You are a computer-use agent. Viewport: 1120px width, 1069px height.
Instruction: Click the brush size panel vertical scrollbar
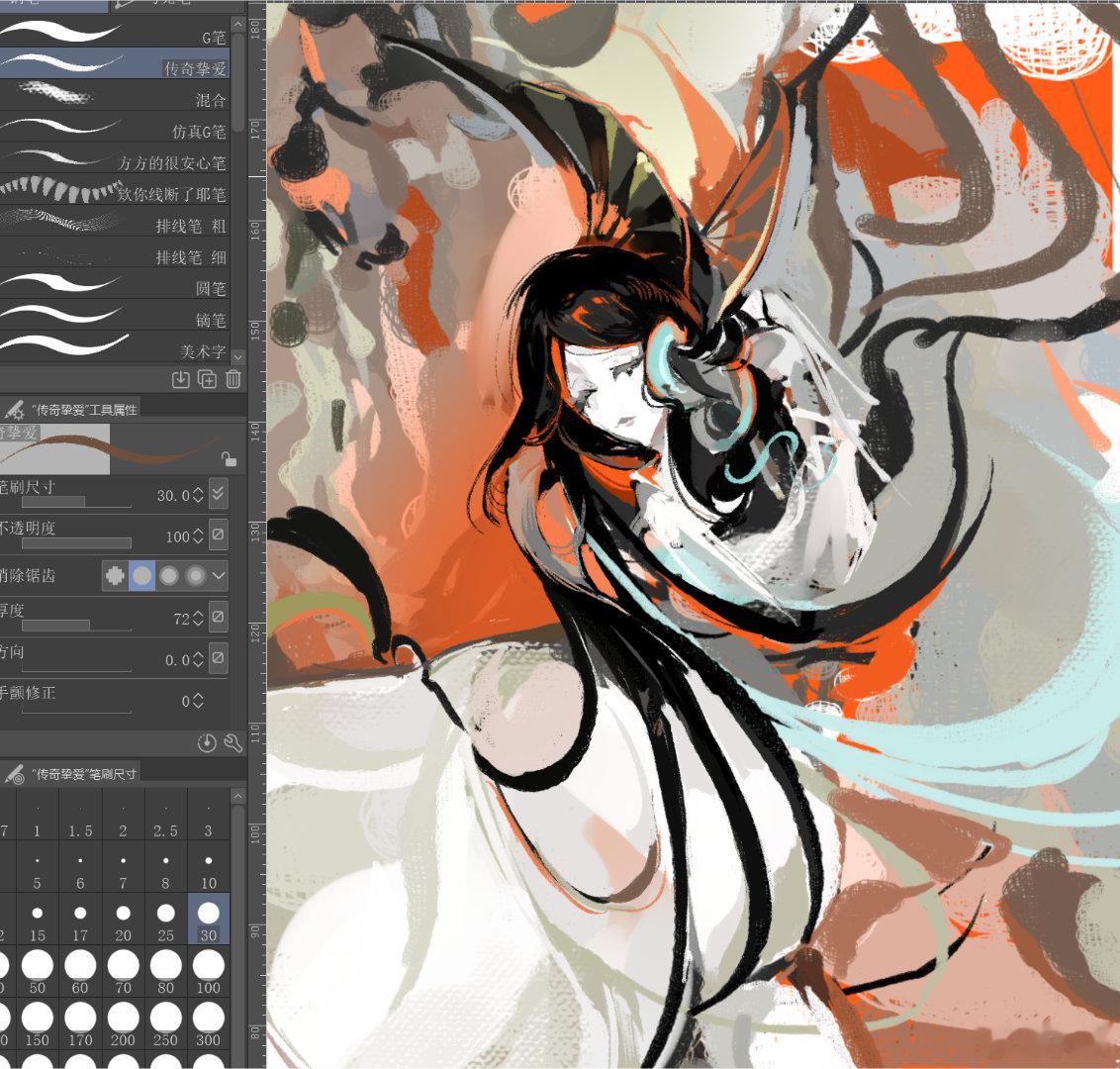(238, 936)
